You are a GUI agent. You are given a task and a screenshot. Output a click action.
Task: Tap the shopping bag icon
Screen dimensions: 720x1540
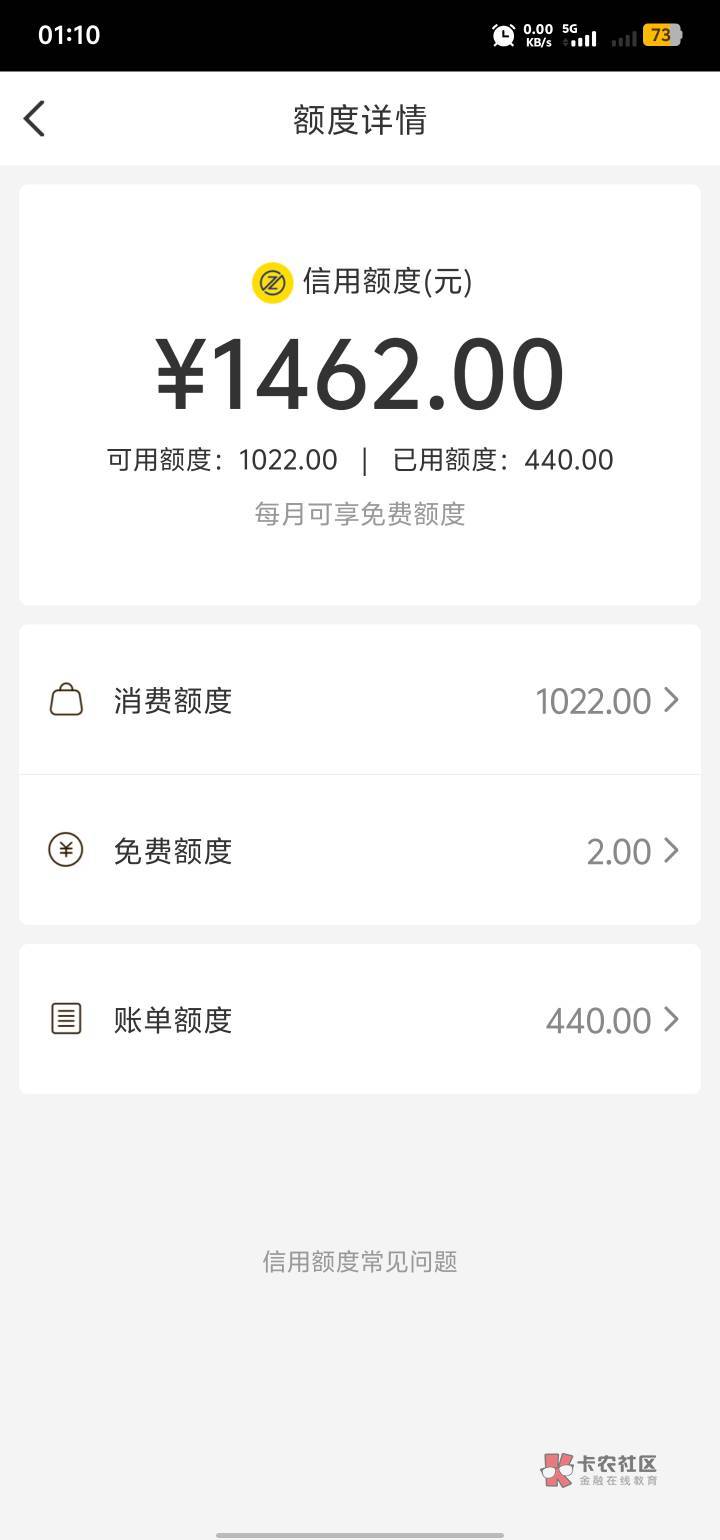(x=66, y=700)
